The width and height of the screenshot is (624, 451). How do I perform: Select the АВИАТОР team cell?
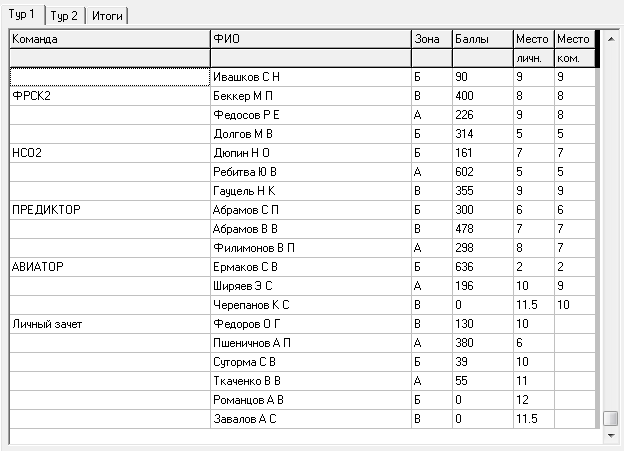[x=110, y=267]
